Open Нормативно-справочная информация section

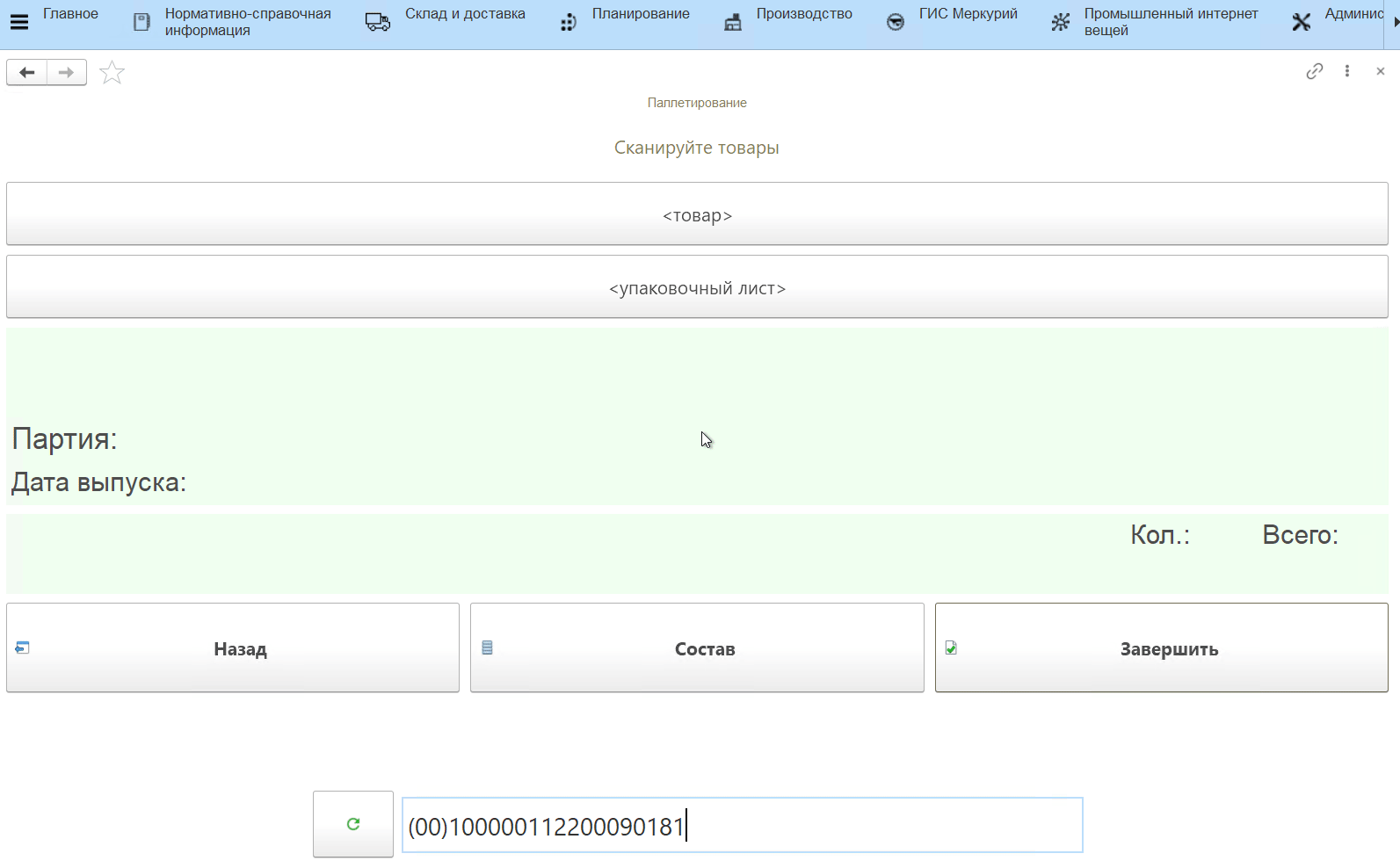[x=247, y=22]
